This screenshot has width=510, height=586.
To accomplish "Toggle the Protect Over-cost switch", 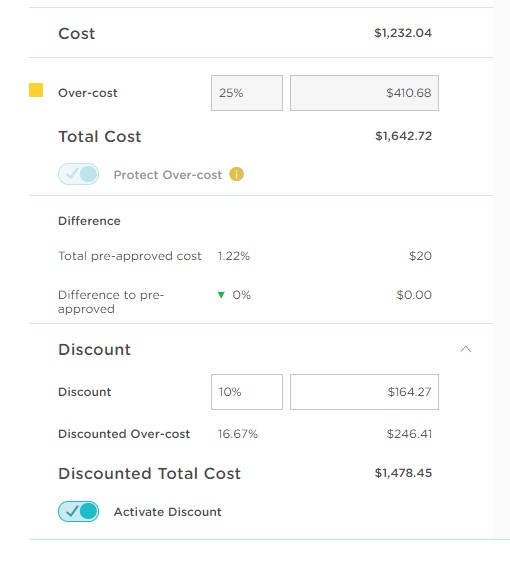I will pos(78,174).
